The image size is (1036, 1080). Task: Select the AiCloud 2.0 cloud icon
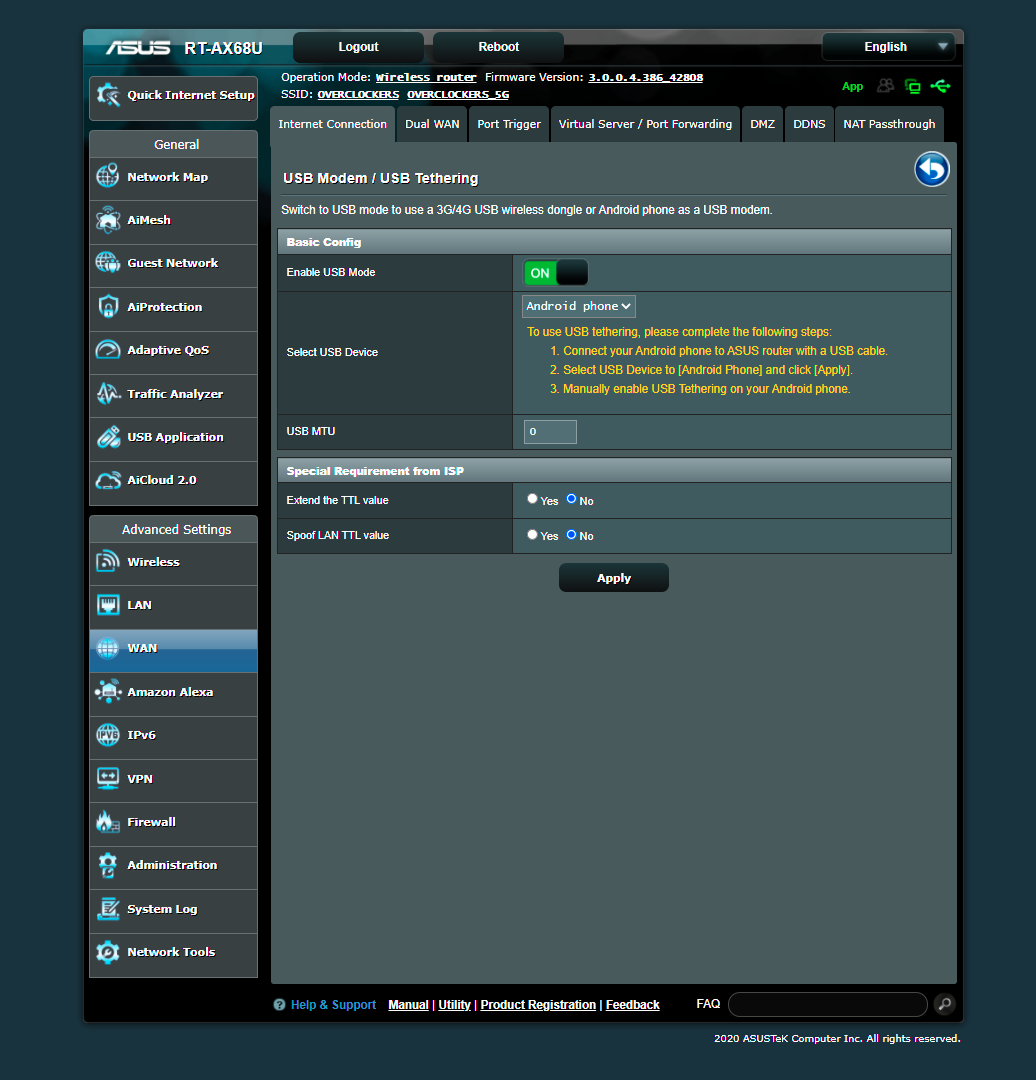pyautogui.click(x=108, y=480)
